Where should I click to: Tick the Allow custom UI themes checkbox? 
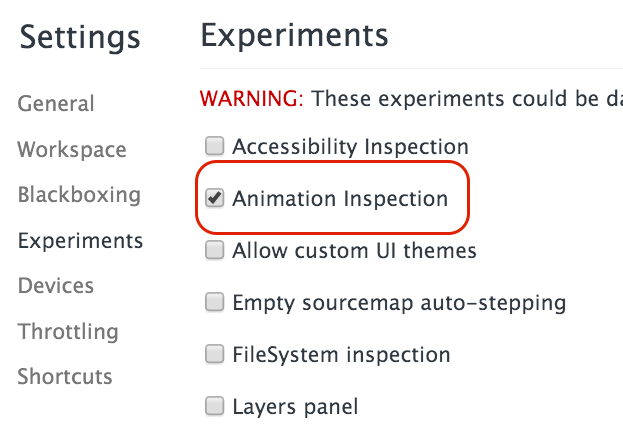point(214,251)
